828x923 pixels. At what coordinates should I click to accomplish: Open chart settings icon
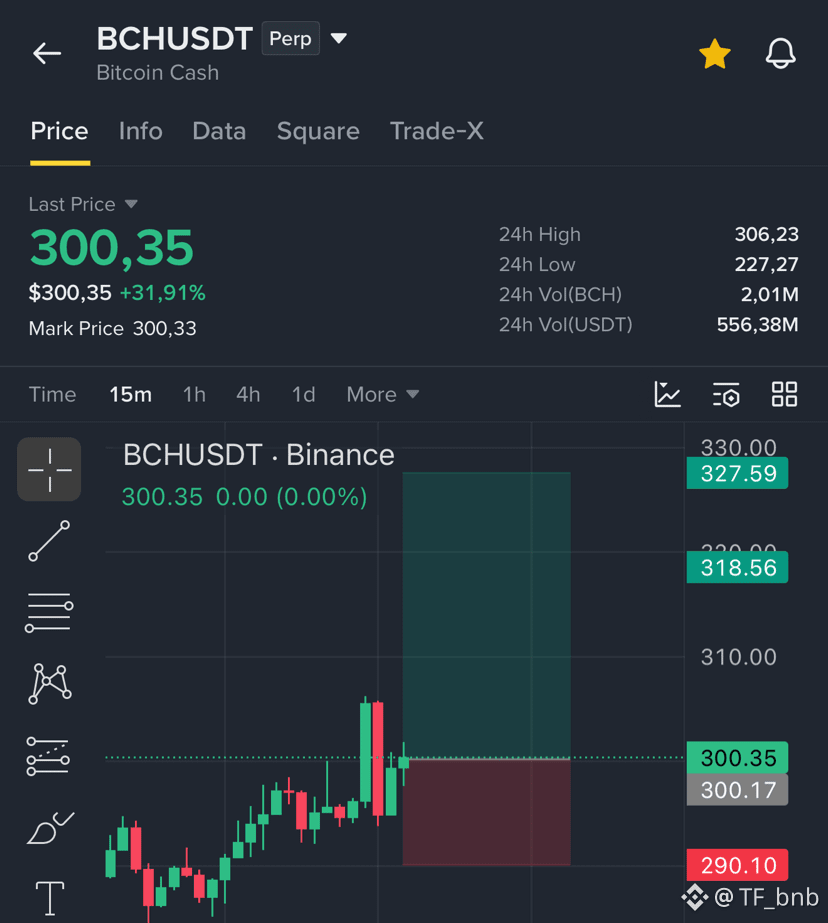click(726, 394)
